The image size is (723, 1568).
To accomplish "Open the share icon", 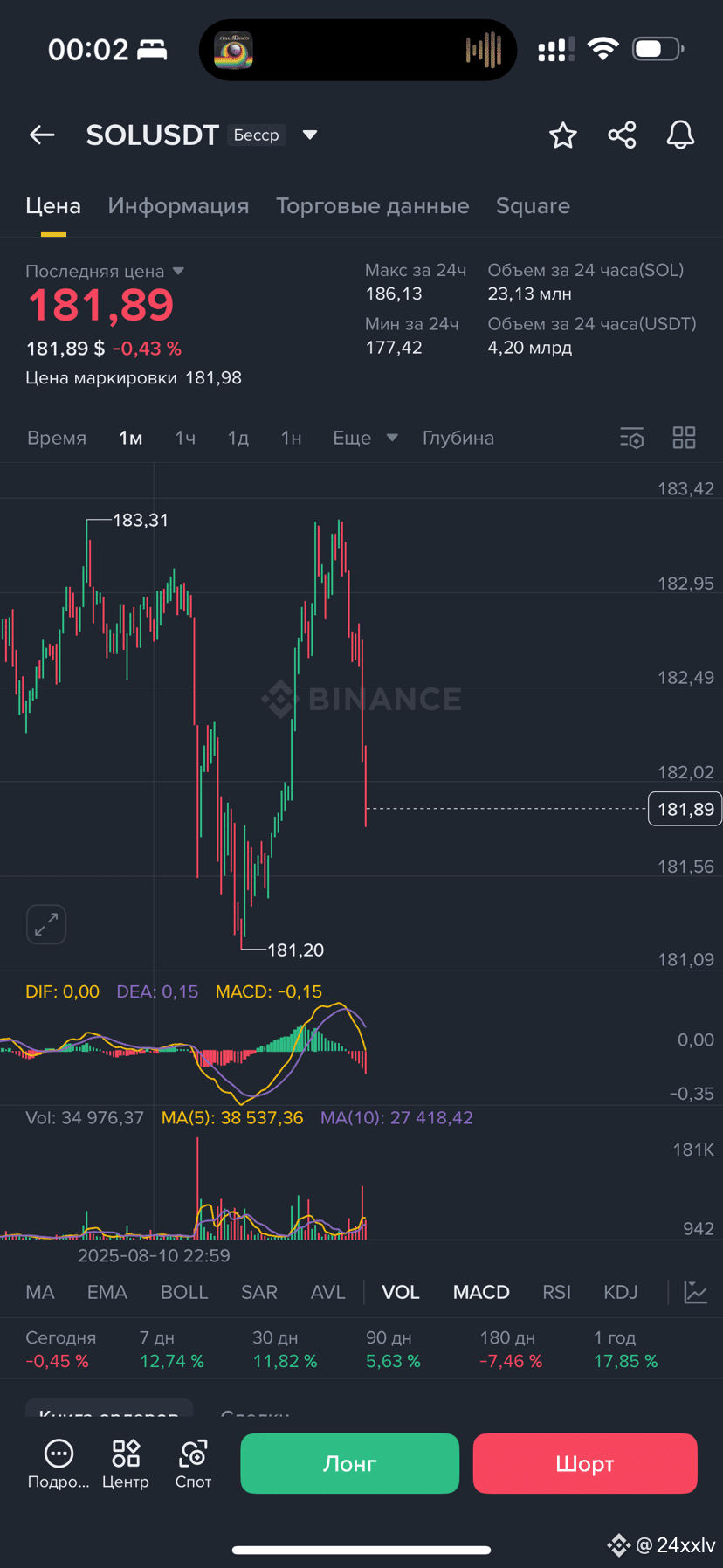I will click(x=622, y=135).
